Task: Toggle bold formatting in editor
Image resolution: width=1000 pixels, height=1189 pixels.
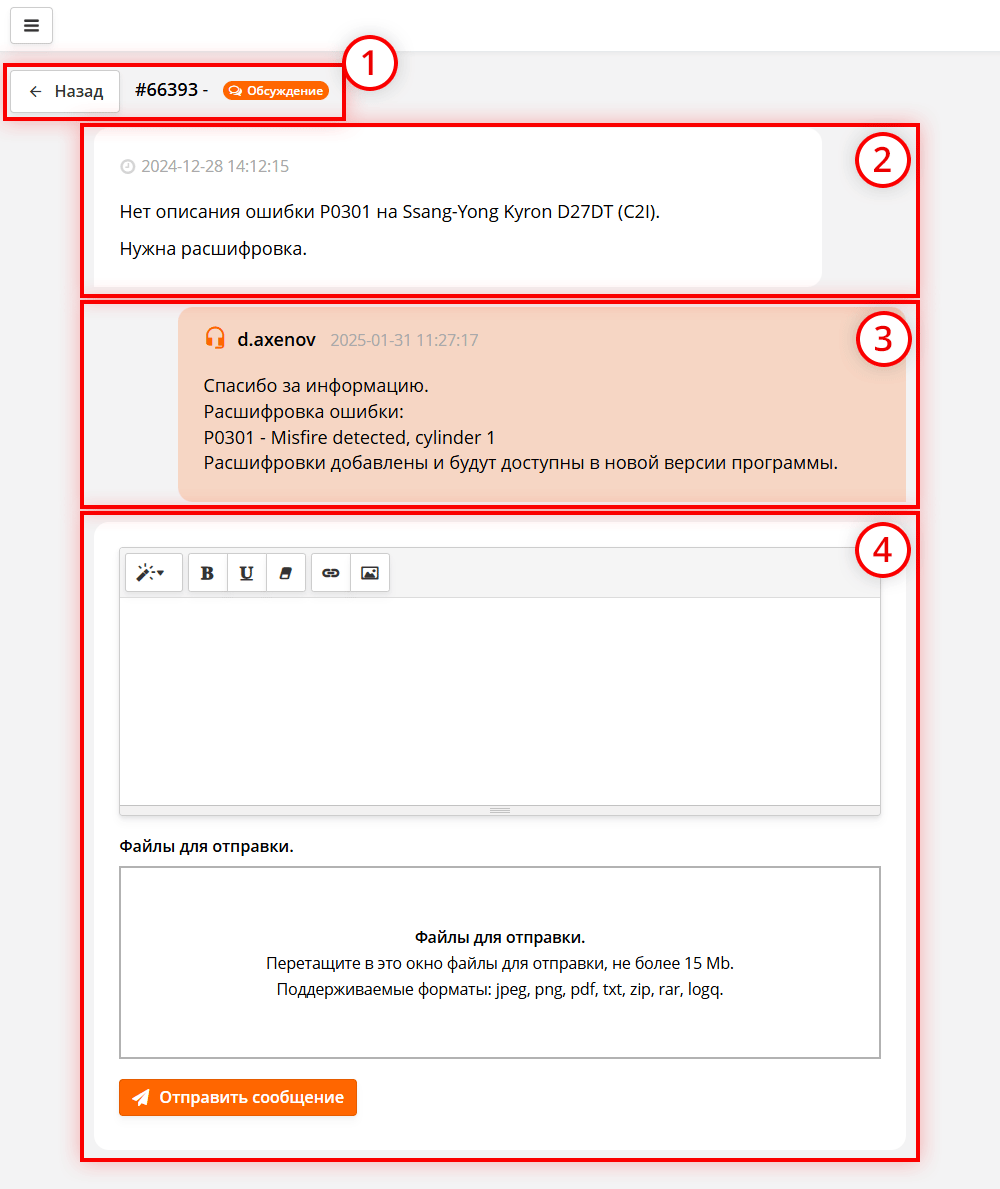Action: [x=207, y=573]
